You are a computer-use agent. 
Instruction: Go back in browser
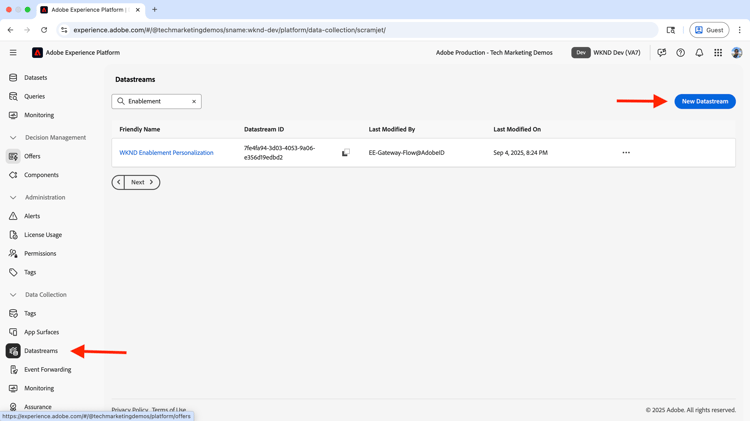click(x=11, y=30)
